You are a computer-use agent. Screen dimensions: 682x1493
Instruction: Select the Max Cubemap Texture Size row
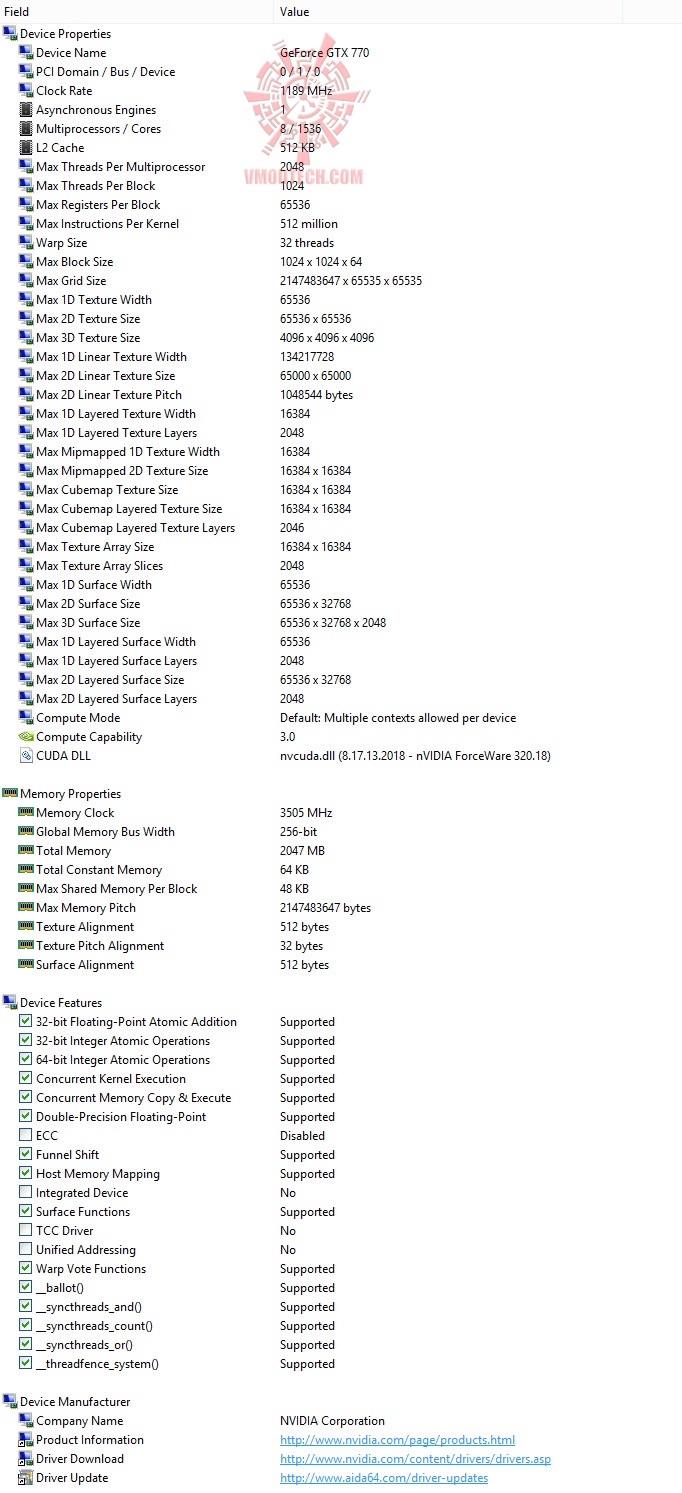(341, 490)
